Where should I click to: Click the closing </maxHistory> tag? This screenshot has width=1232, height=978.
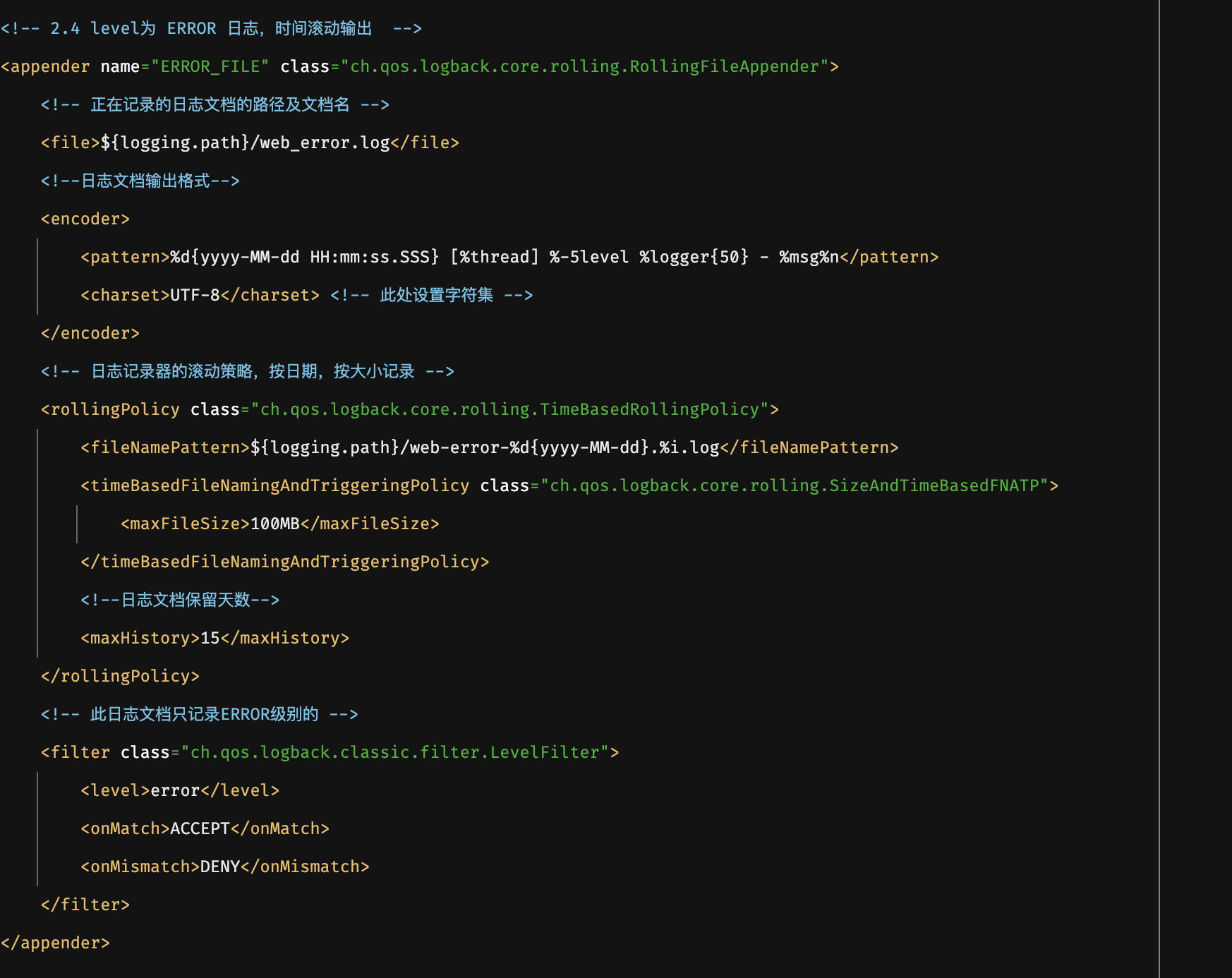click(x=285, y=638)
